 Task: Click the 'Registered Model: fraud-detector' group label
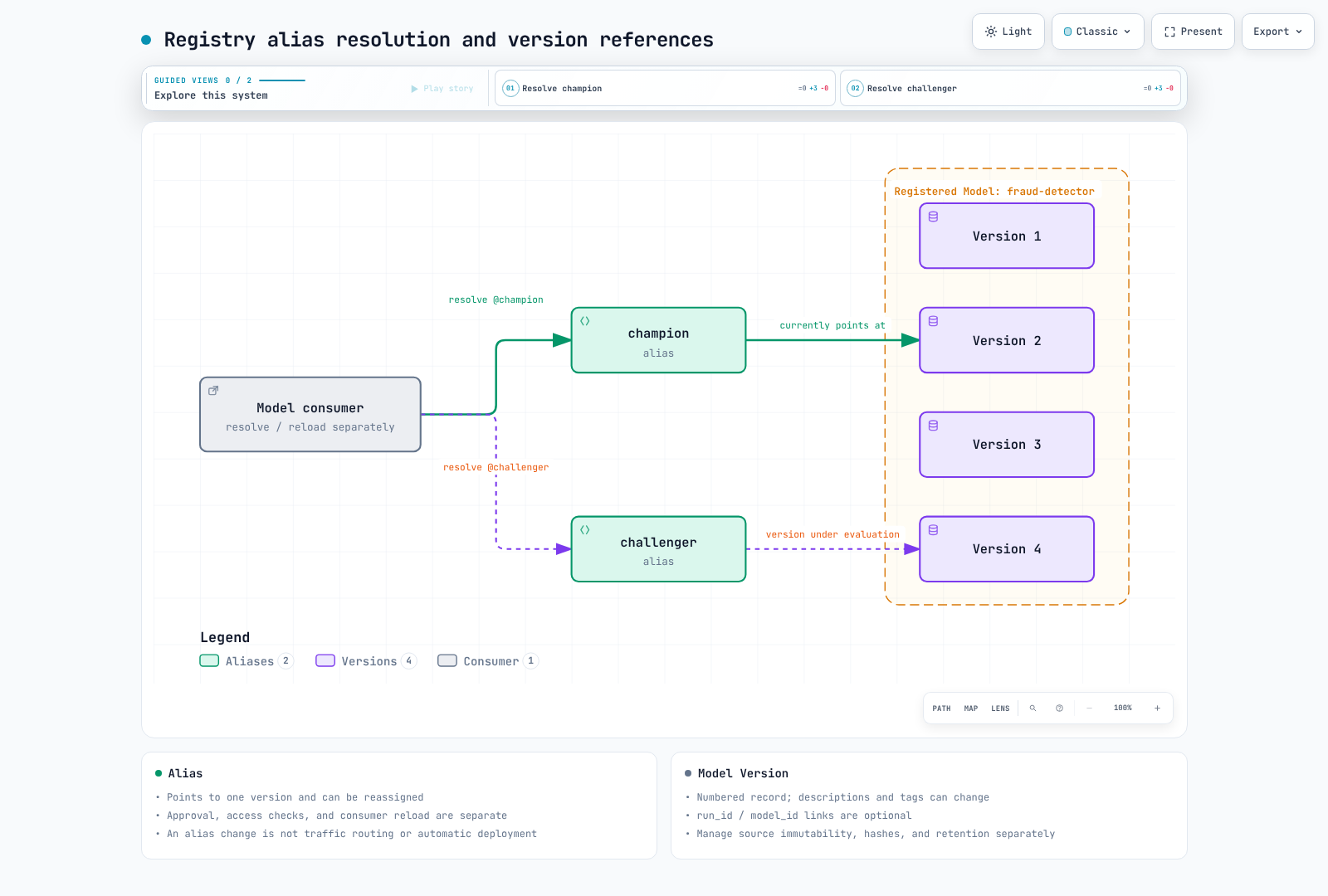[994, 192]
